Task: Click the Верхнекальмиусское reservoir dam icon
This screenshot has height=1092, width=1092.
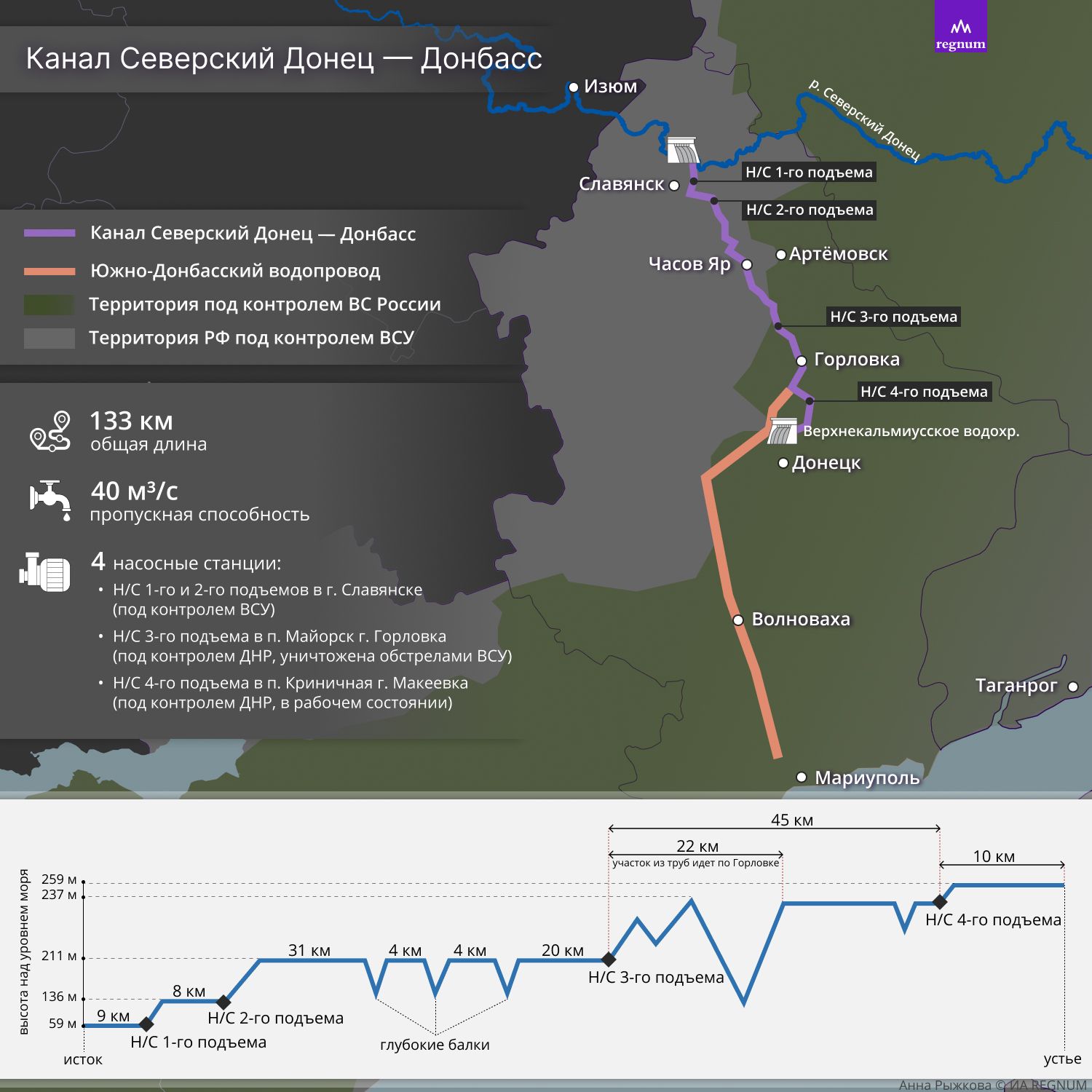Action: pyautogui.click(x=783, y=431)
